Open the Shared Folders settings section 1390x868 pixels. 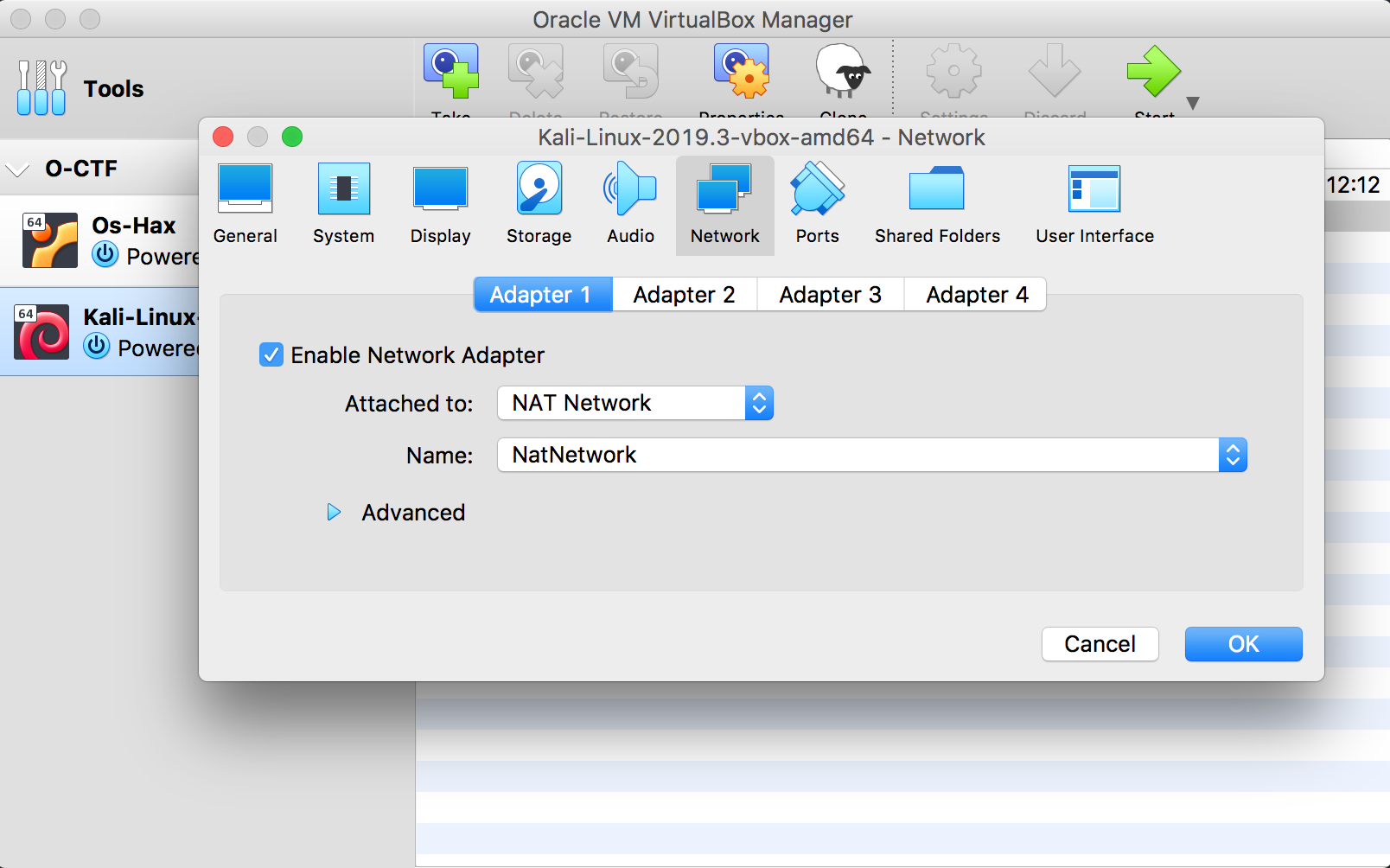coord(937,205)
